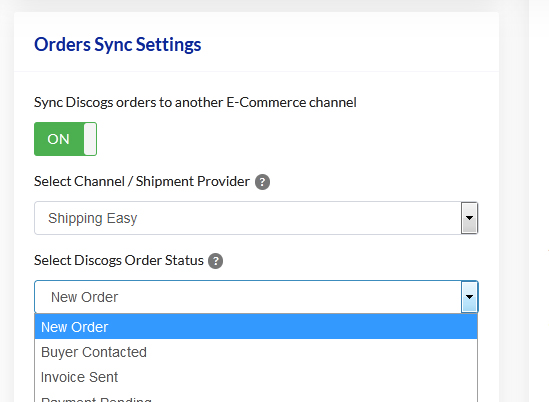Open the Shipping Easy channel dropdown
The height and width of the screenshot is (402, 549).
pos(256,218)
